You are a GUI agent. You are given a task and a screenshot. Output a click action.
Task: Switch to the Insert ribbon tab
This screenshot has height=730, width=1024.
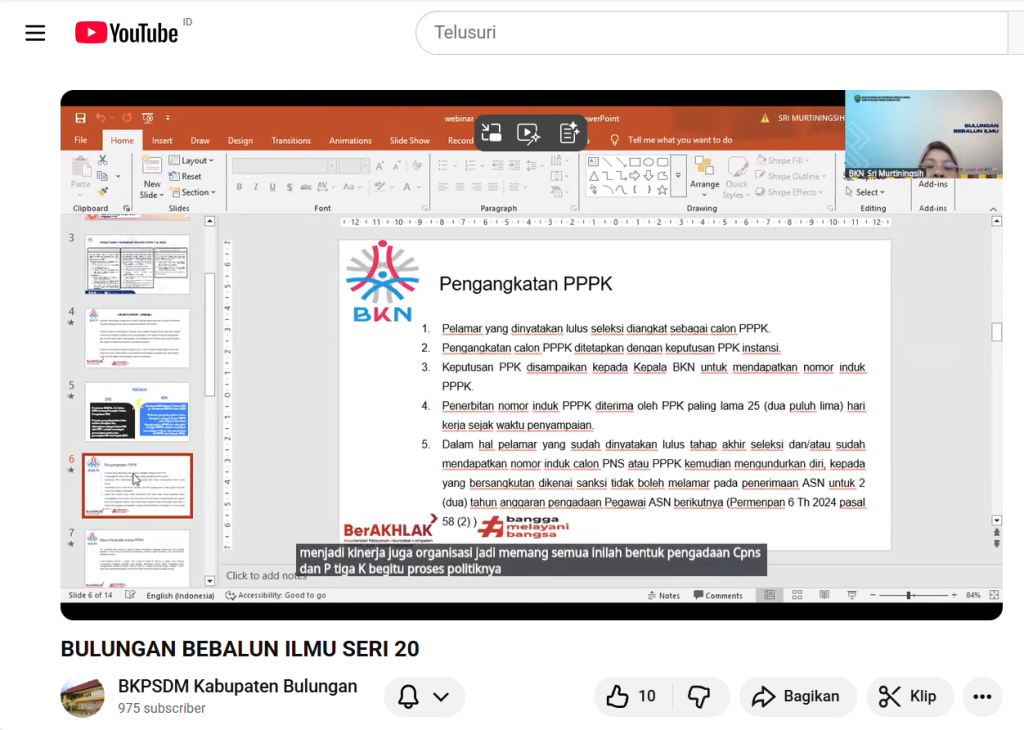tap(162, 141)
